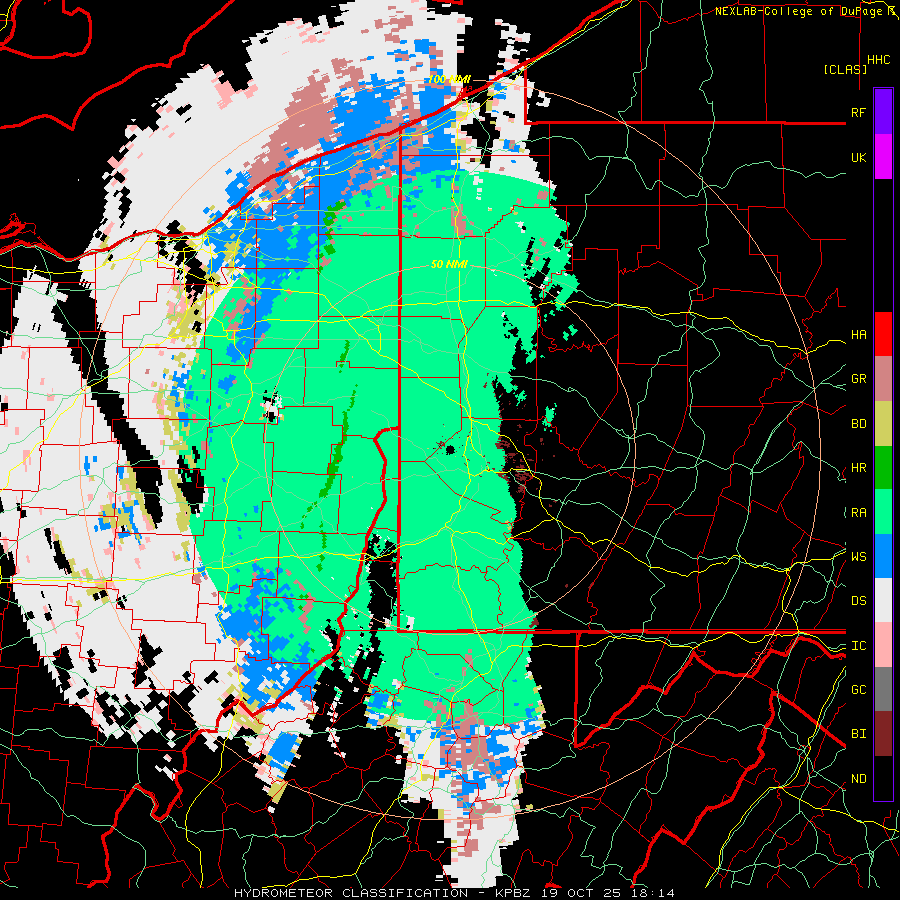Click the 'WS' legend label

pyautogui.click(x=858, y=557)
